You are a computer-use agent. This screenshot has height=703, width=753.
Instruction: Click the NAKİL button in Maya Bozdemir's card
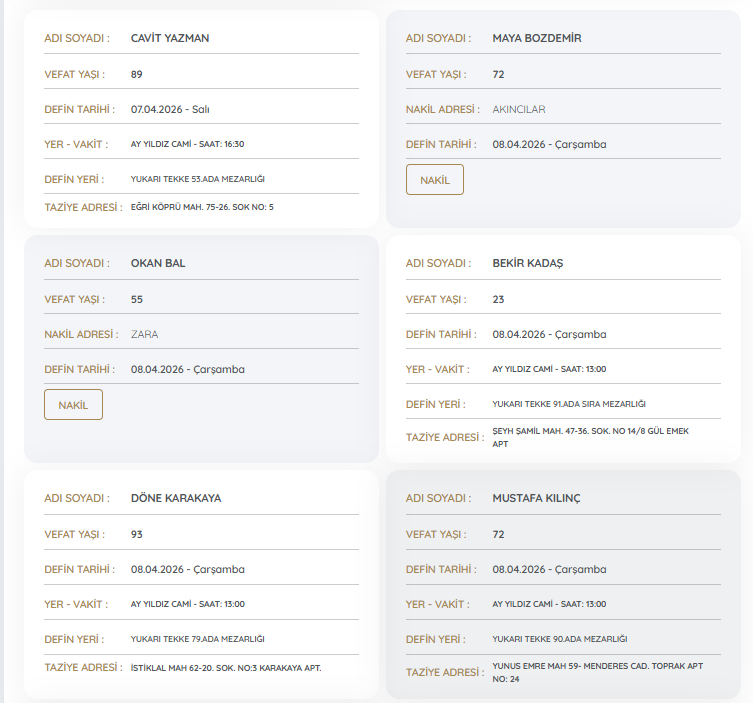coord(434,179)
